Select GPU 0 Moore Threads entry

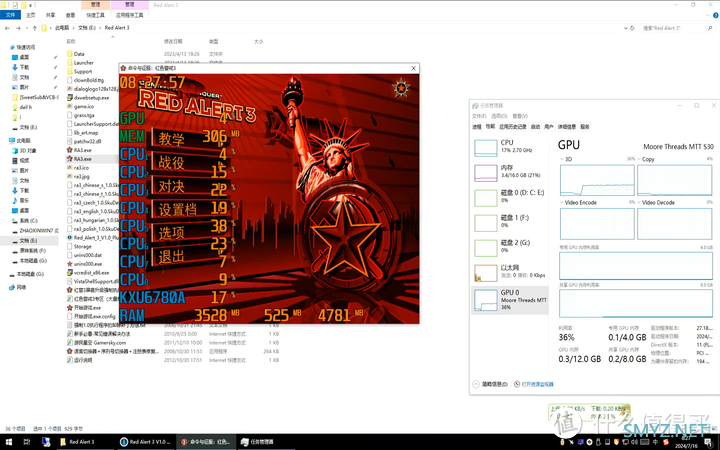tap(510, 299)
